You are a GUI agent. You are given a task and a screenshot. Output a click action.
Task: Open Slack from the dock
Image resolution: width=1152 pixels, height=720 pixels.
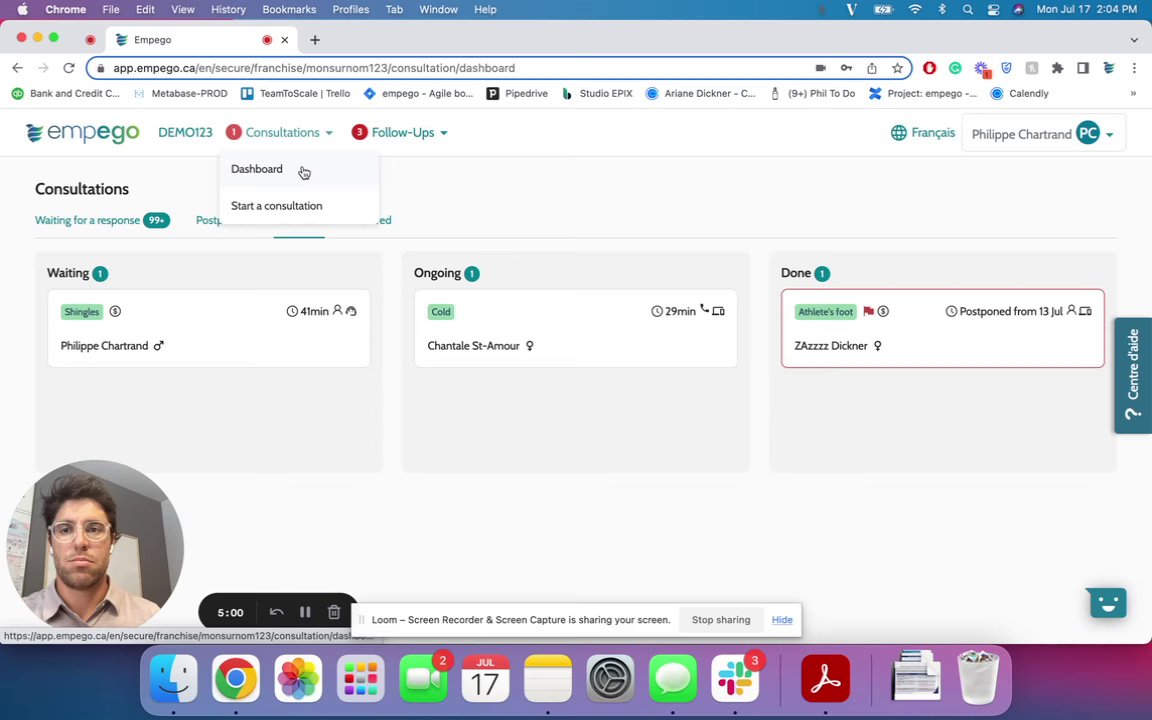(x=735, y=678)
